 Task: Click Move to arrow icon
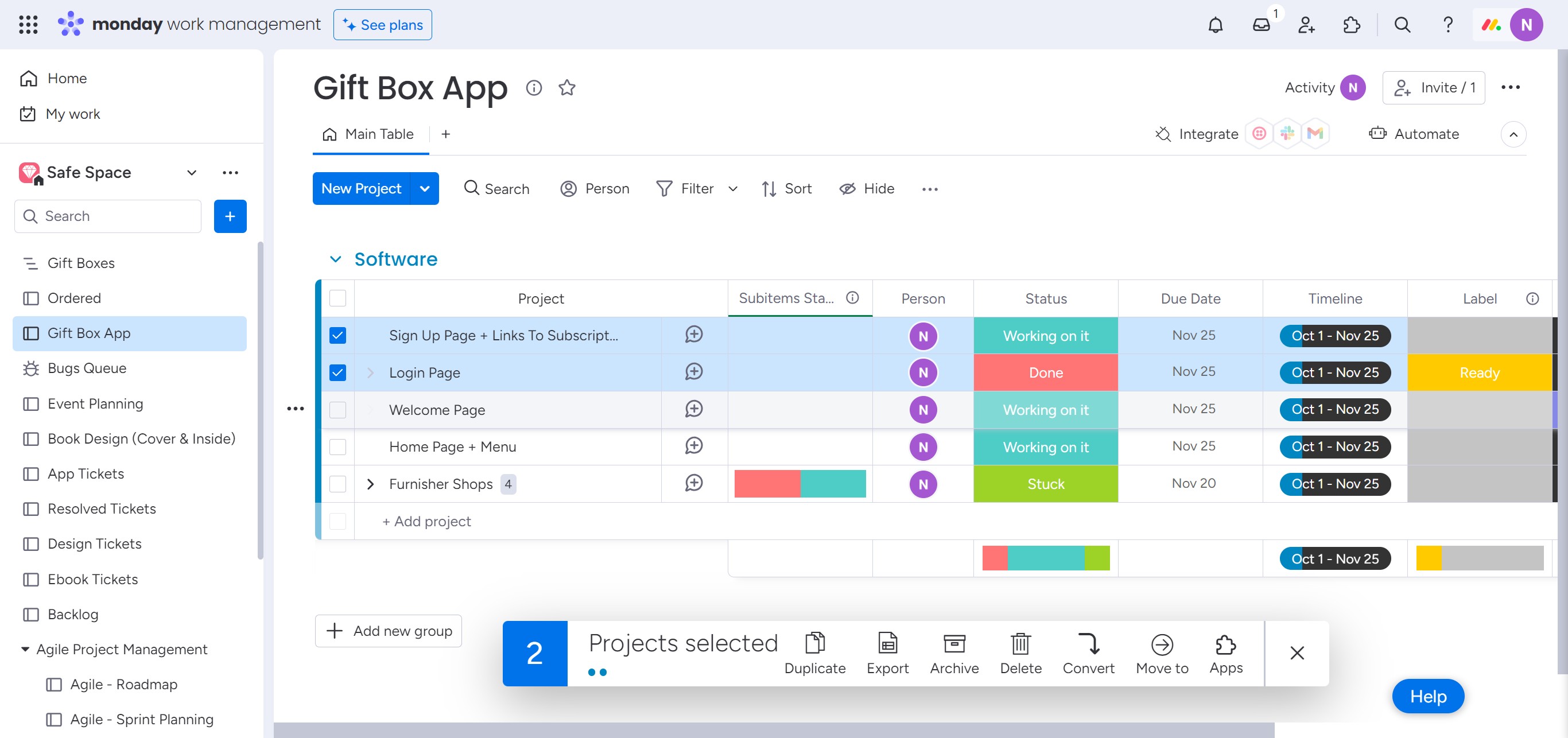1162,644
